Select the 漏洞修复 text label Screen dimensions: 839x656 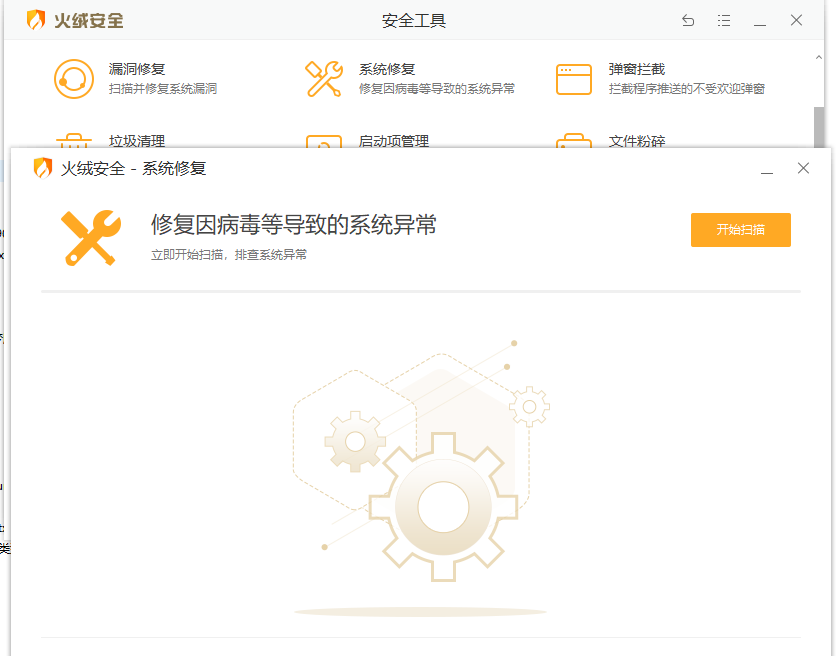pyautogui.click(x=137, y=69)
